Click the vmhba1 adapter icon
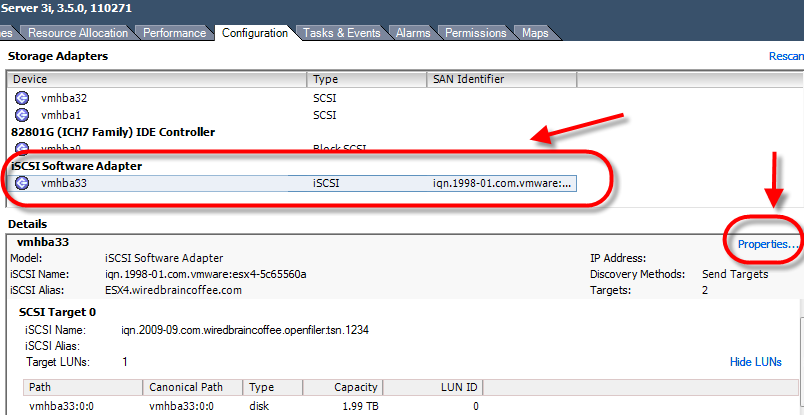 (x=22, y=115)
